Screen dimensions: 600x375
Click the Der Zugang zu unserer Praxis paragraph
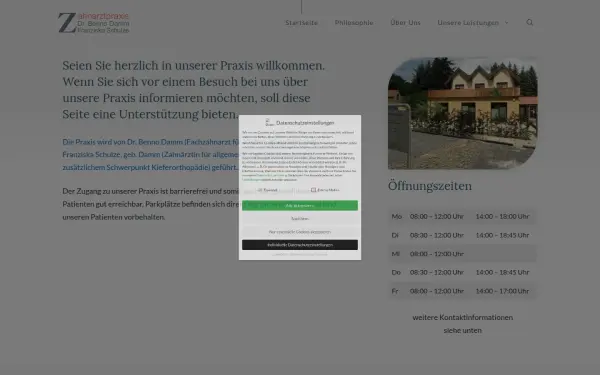pos(151,204)
